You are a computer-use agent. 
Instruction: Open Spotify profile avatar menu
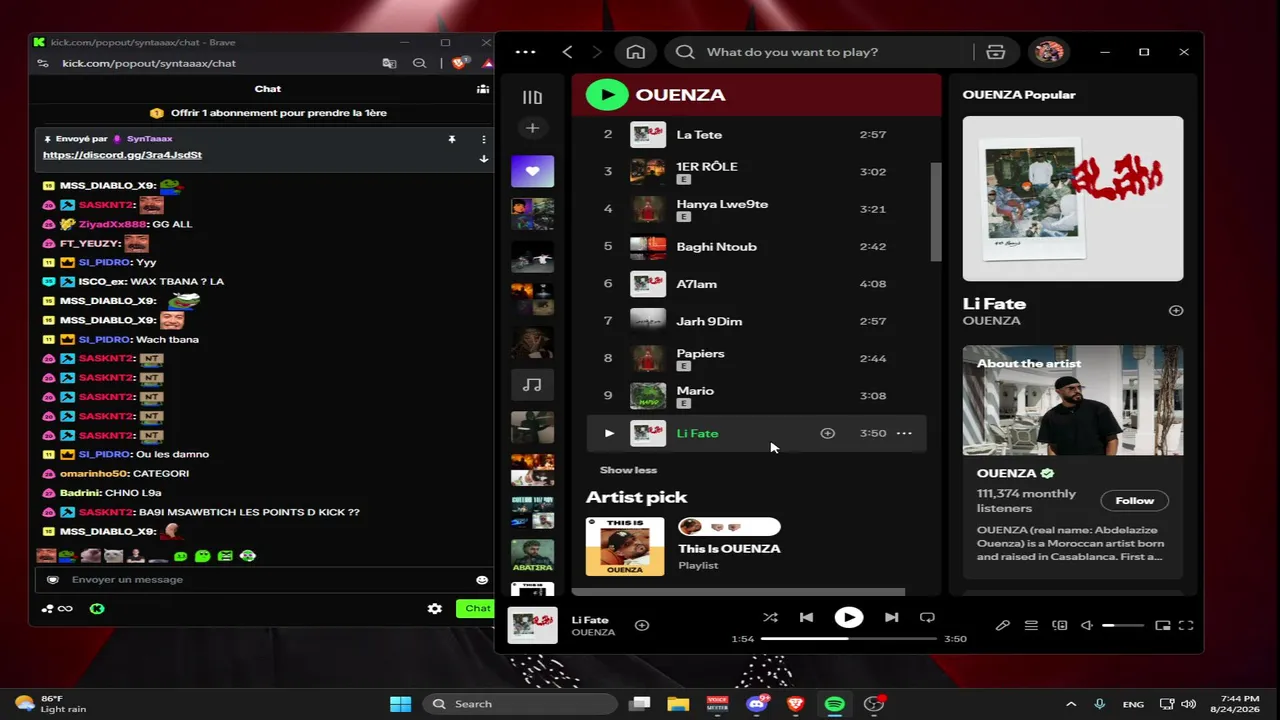1049,52
